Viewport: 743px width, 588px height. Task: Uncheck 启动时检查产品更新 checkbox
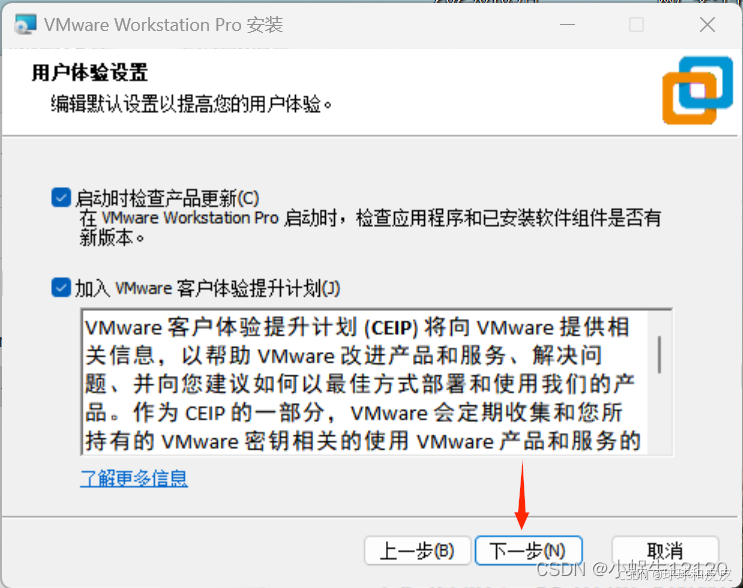point(61,198)
